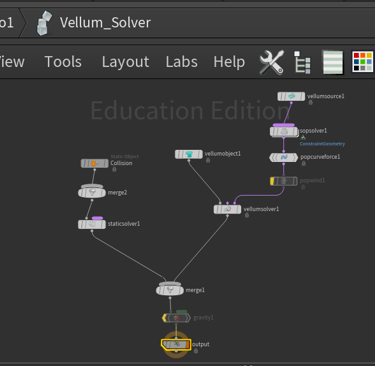Click the ConstraintGeometry label under sopsolver1
375x366 pixels.
(322, 144)
